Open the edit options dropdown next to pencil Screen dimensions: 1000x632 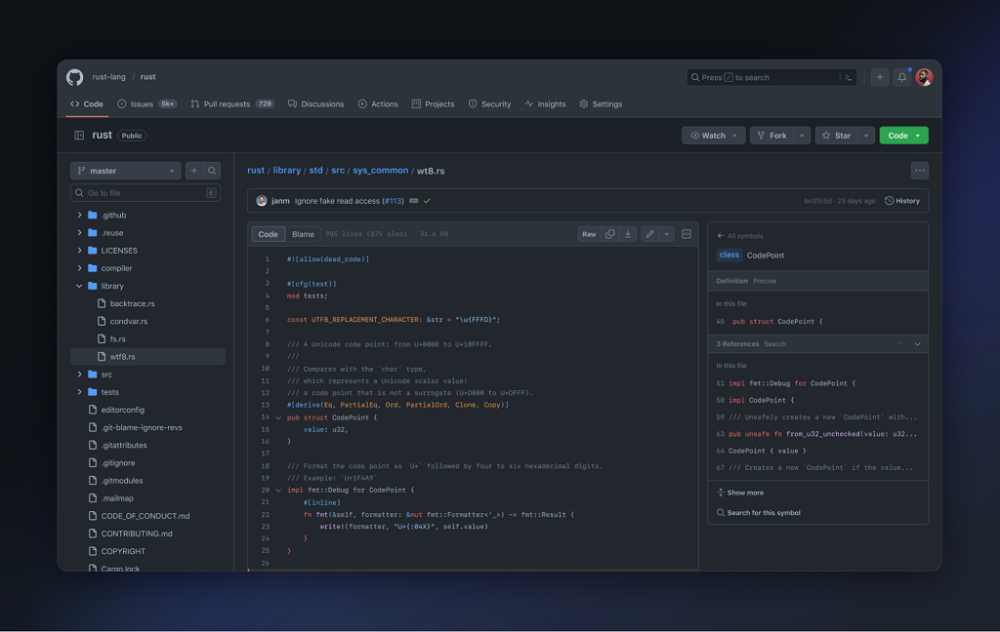pos(666,234)
